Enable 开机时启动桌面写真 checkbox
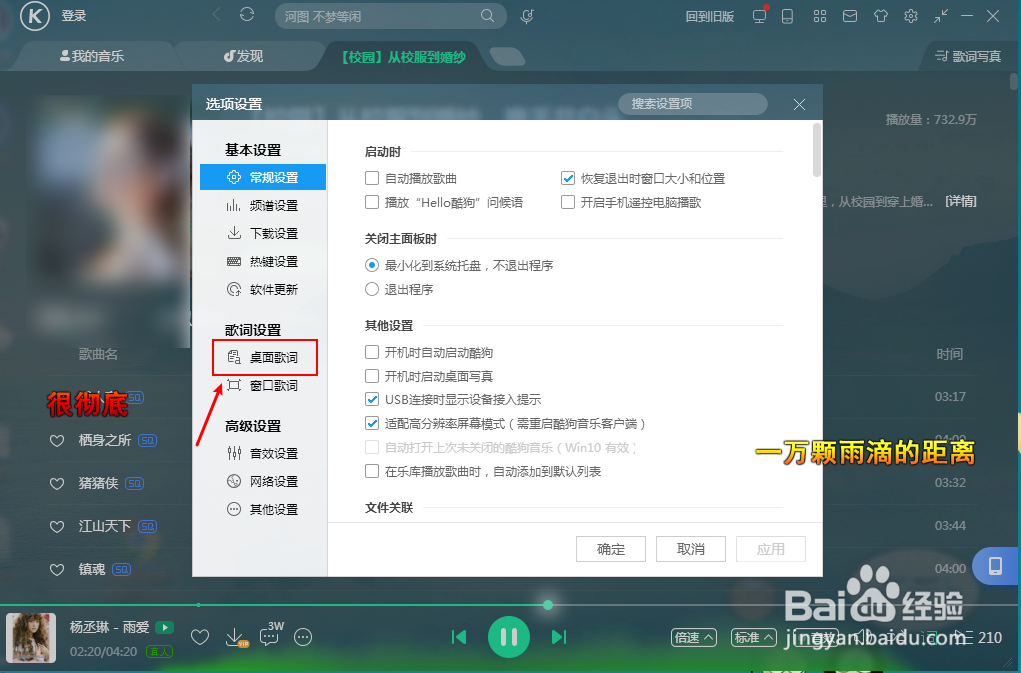Viewport: 1021px width, 673px height. pyautogui.click(x=372, y=376)
